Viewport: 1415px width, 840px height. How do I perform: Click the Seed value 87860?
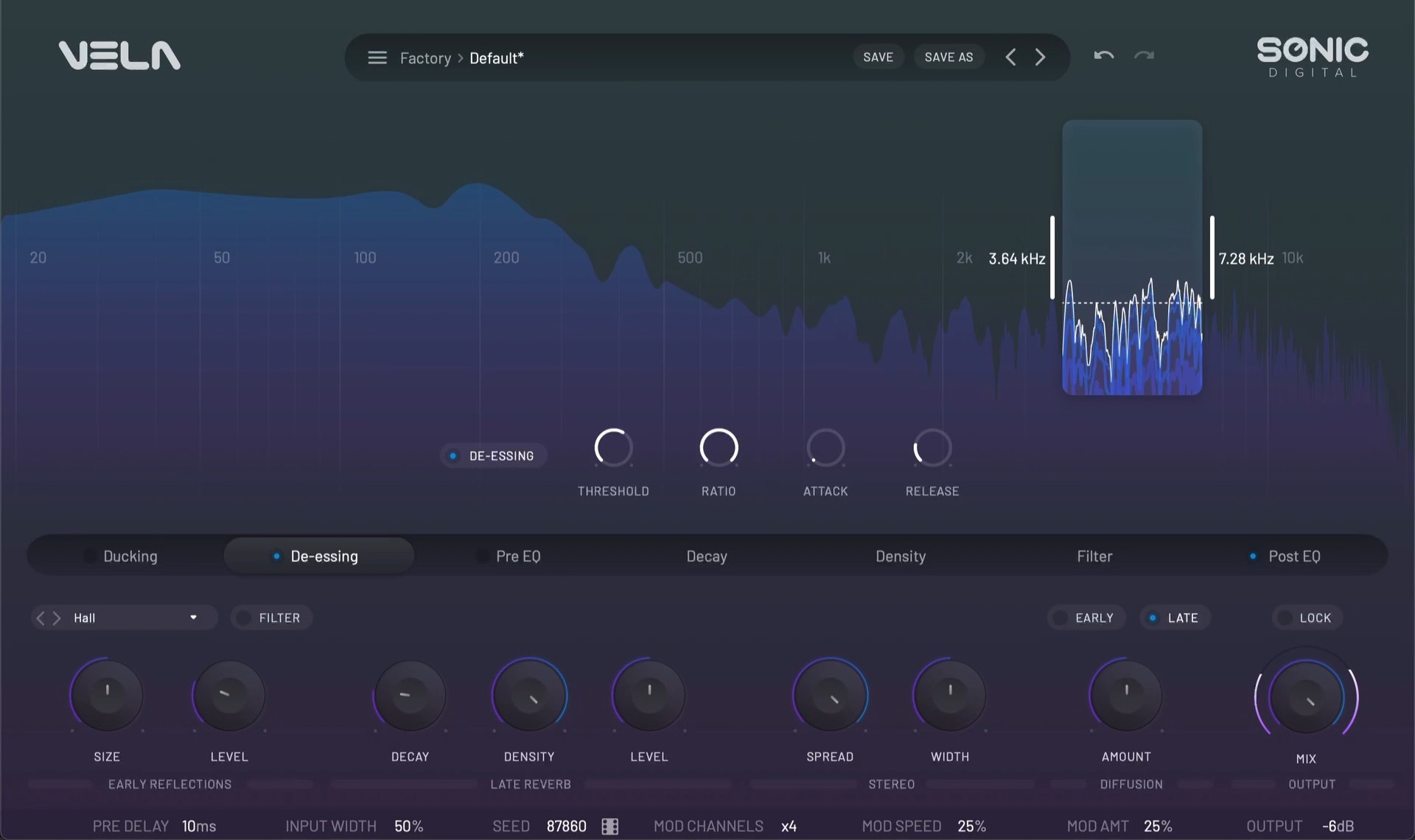566,826
